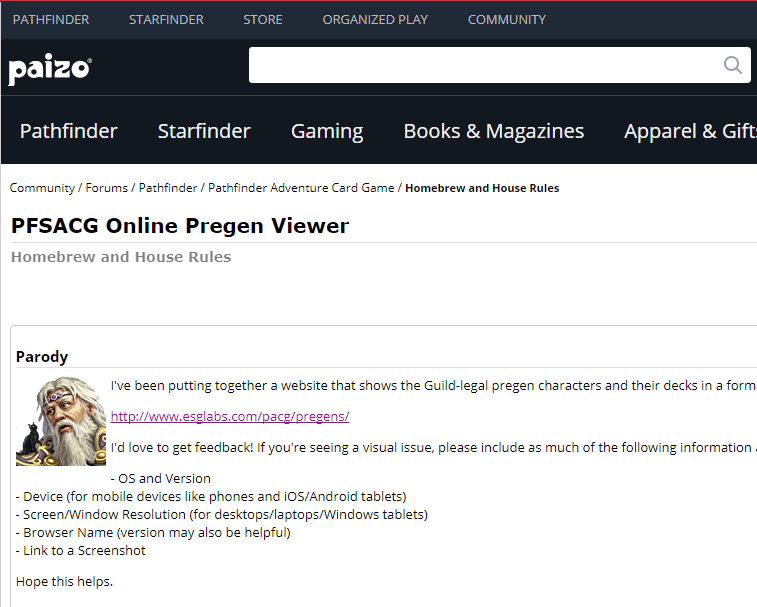Click the '- Link to a Screenshot' line
Screen dimensions: 757x607
(x=81, y=551)
